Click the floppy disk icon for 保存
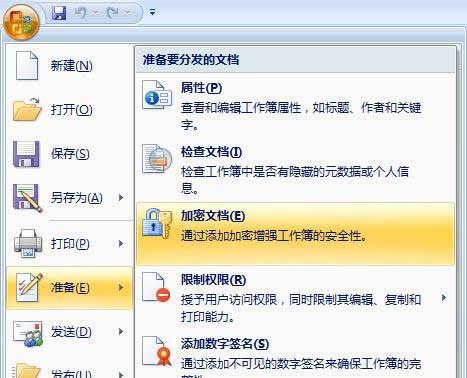This screenshot has width=467, height=378. click(x=26, y=154)
